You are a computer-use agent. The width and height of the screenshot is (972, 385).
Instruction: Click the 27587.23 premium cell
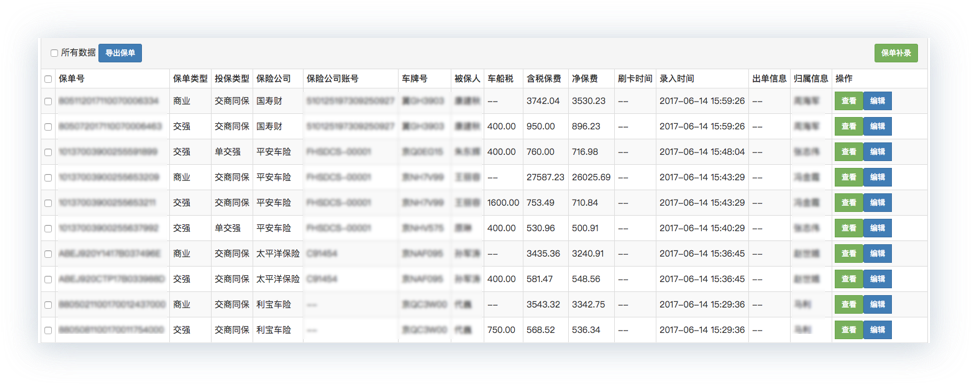[x=546, y=177]
